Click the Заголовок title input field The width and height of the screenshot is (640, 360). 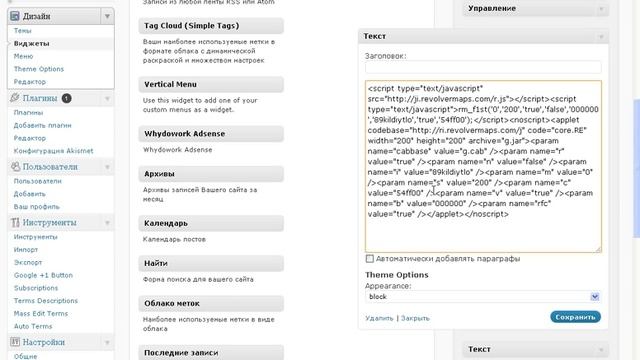click(483, 67)
